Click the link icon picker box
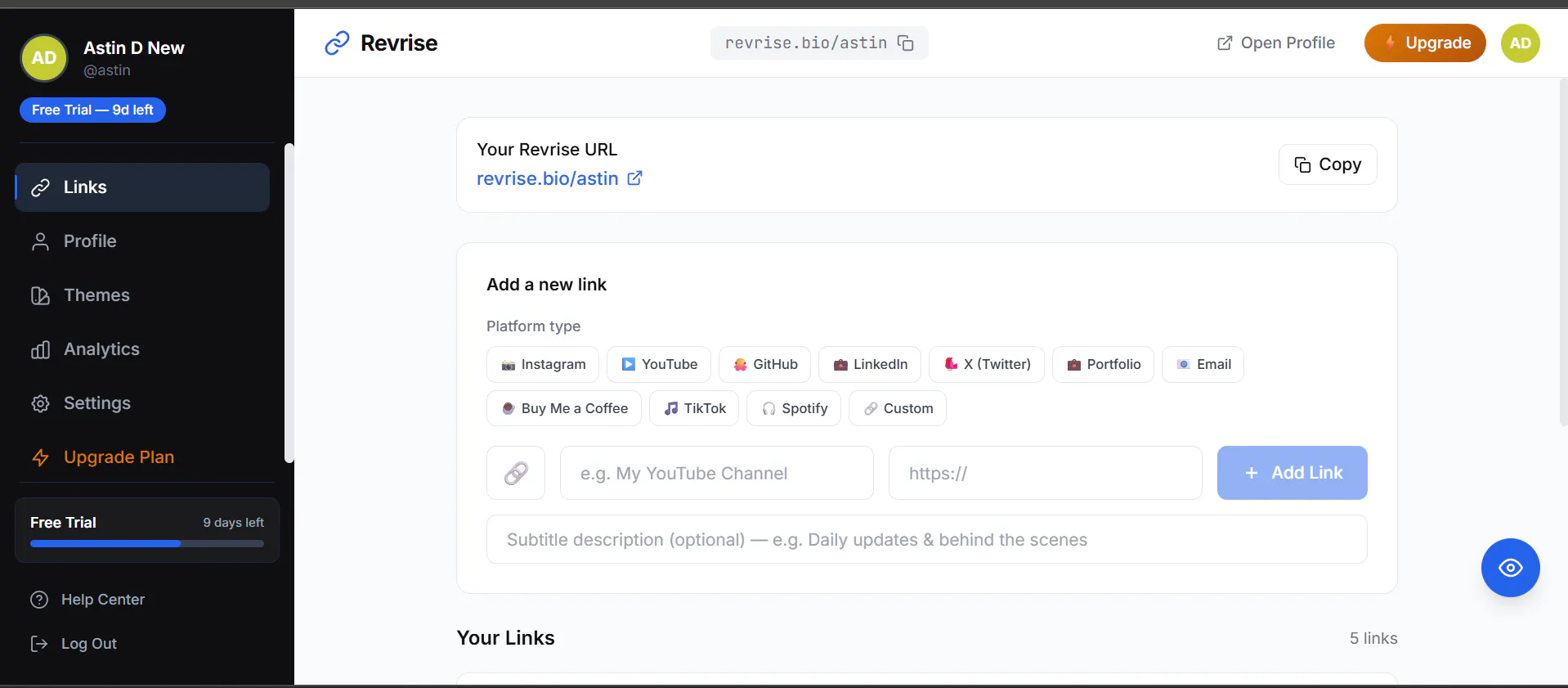Viewport: 1568px width, 688px height. click(x=516, y=473)
